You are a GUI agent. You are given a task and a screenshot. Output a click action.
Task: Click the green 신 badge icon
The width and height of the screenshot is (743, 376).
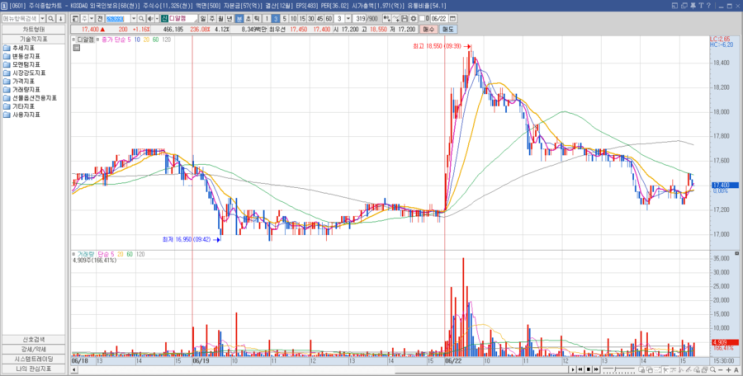[164, 18]
